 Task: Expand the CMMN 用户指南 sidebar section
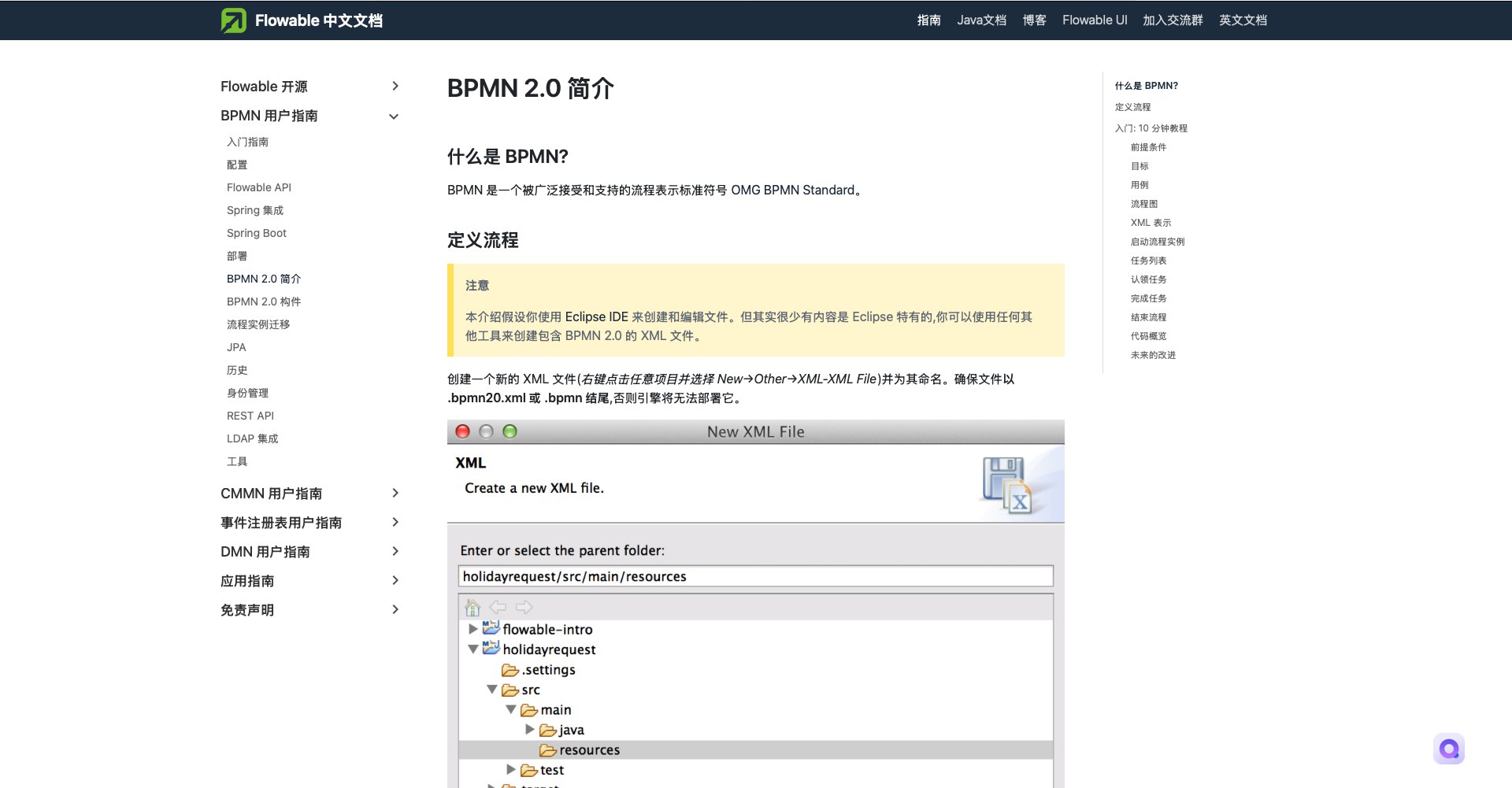(395, 493)
